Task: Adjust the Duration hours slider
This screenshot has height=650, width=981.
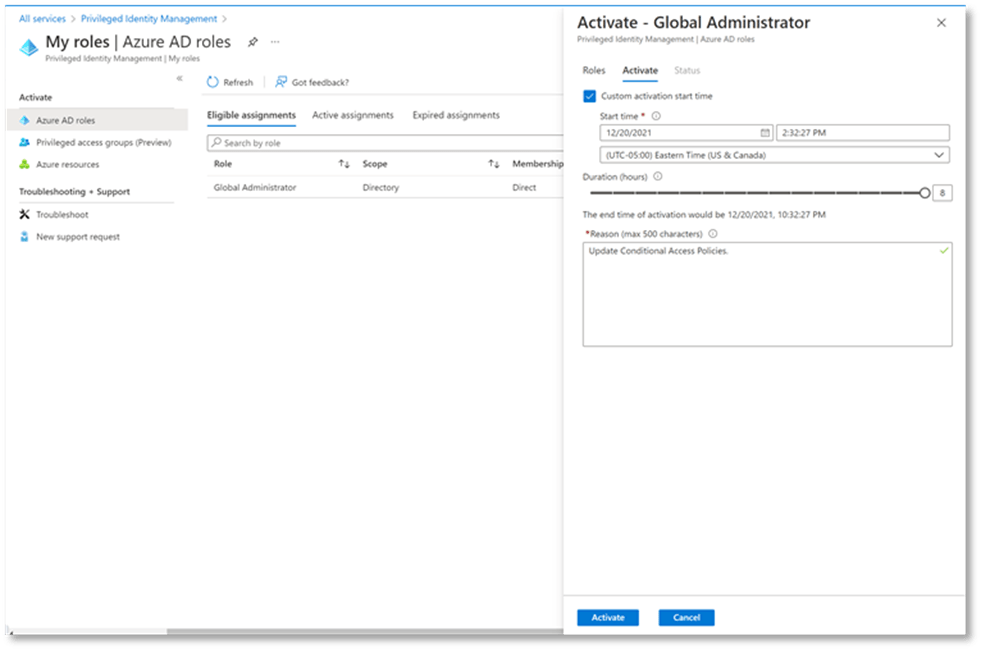Action: (924, 193)
